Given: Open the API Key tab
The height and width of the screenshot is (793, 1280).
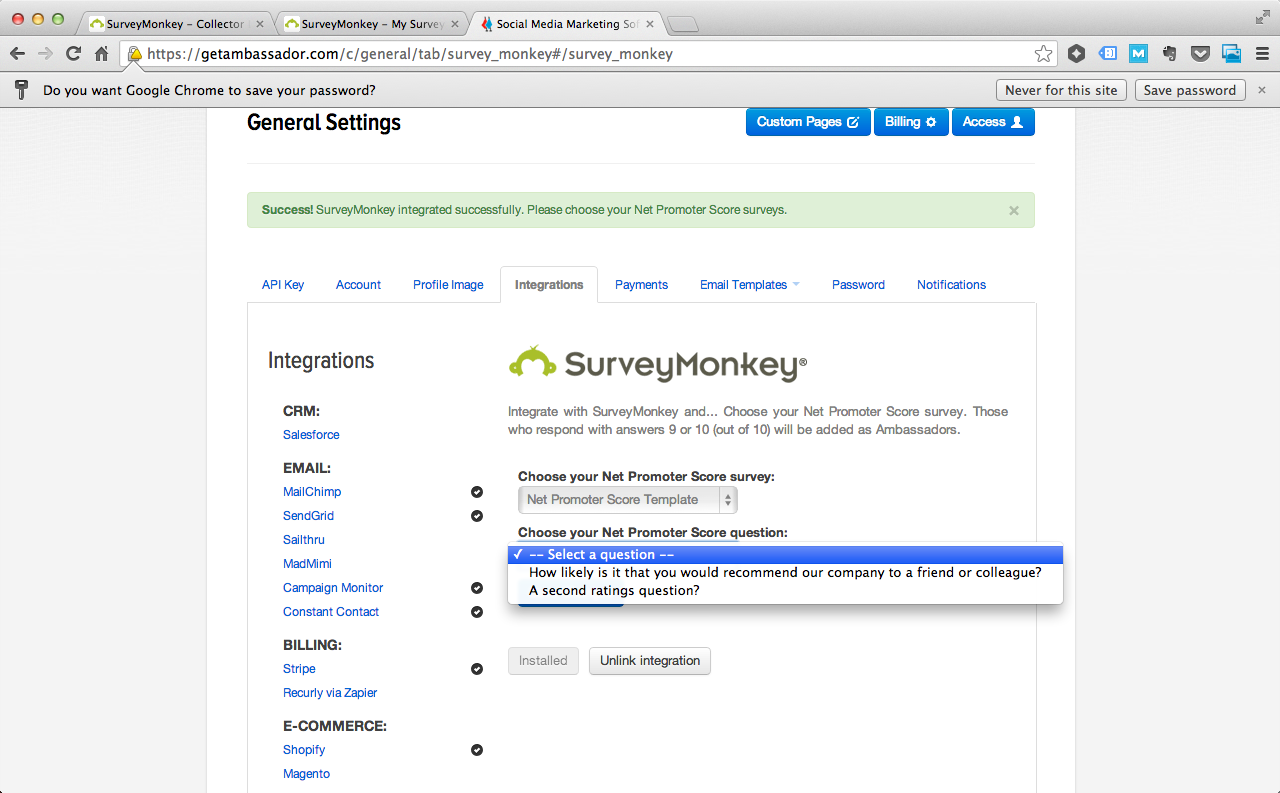Looking at the screenshot, I should click(x=283, y=285).
